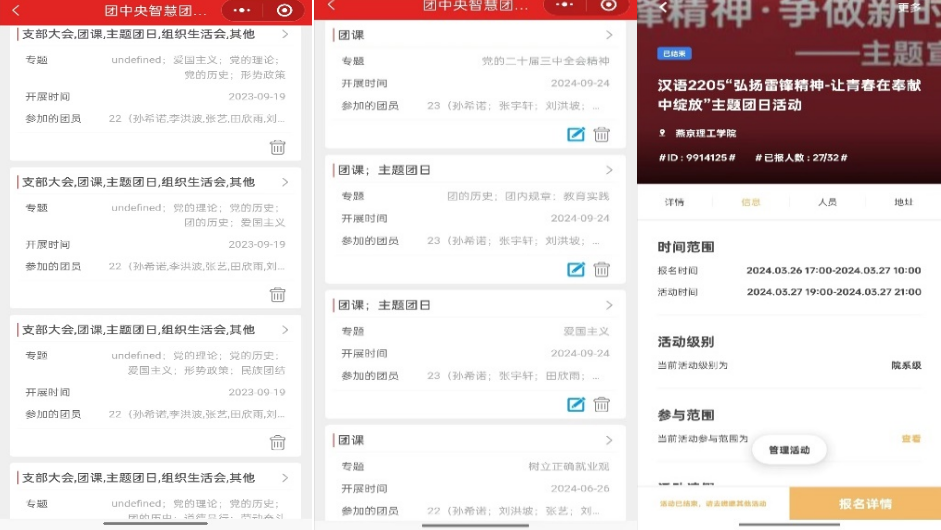Go back using the arrow on the activity banner
941x530 pixels.
point(661,8)
